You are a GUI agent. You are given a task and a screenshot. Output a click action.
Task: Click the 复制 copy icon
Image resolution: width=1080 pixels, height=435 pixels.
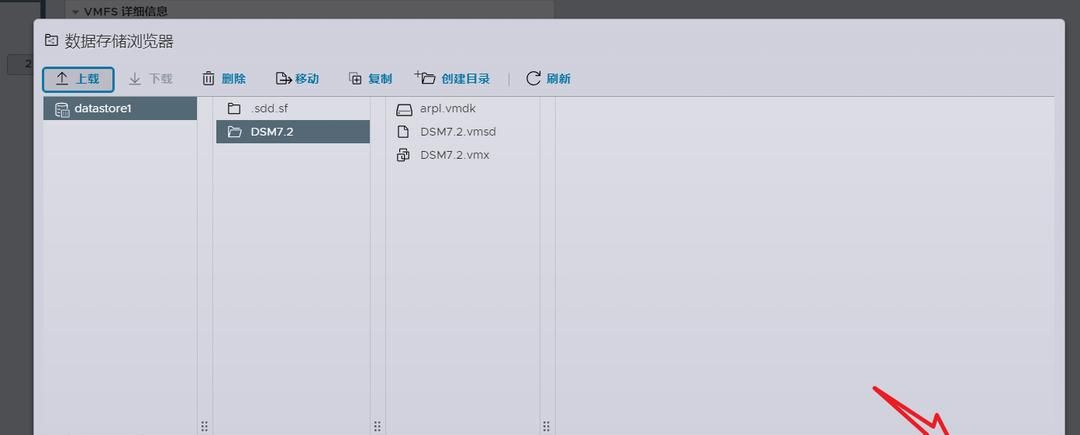(355, 79)
